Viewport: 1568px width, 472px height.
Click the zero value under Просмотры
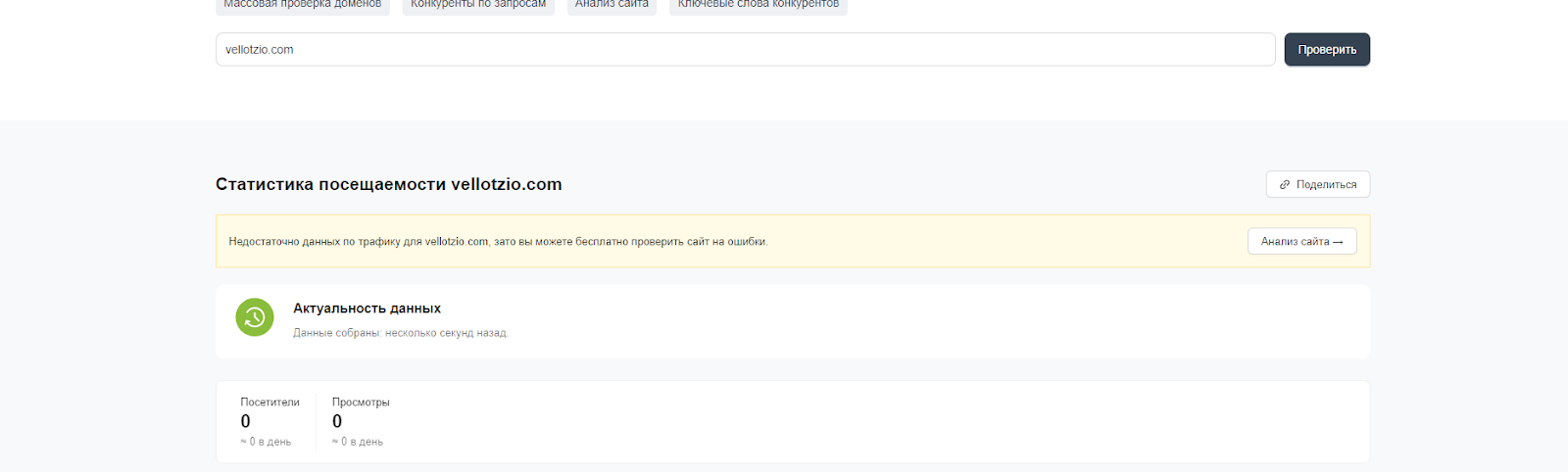pos(337,421)
